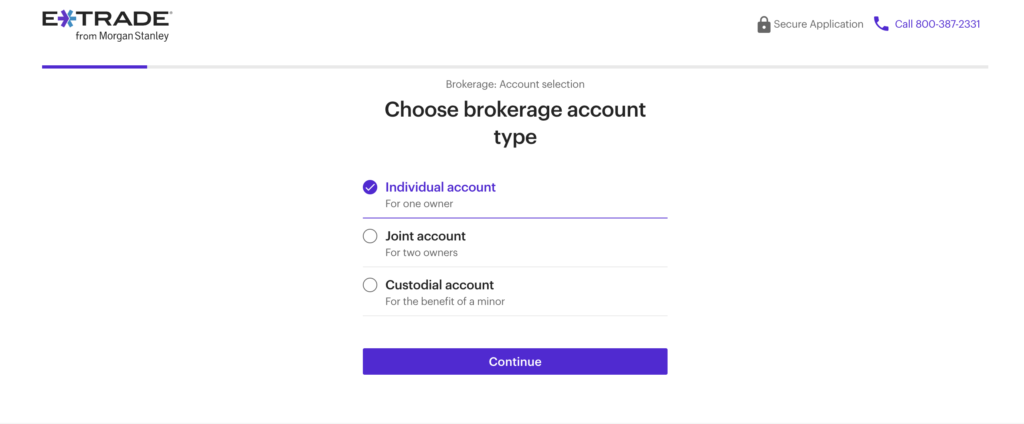Click the "Custodial account" label text
Screen dimensions: 1024x424
click(440, 285)
